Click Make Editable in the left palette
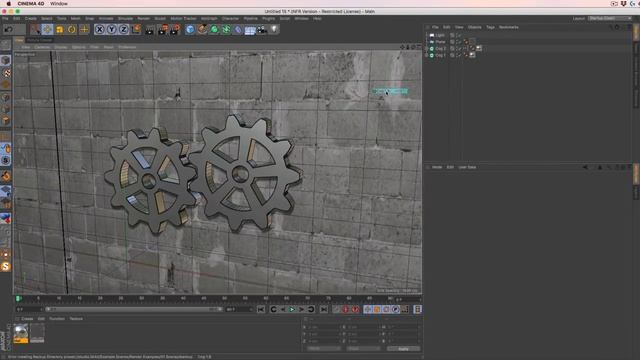Screen dimensions: 640x360 (x=5, y=44)
